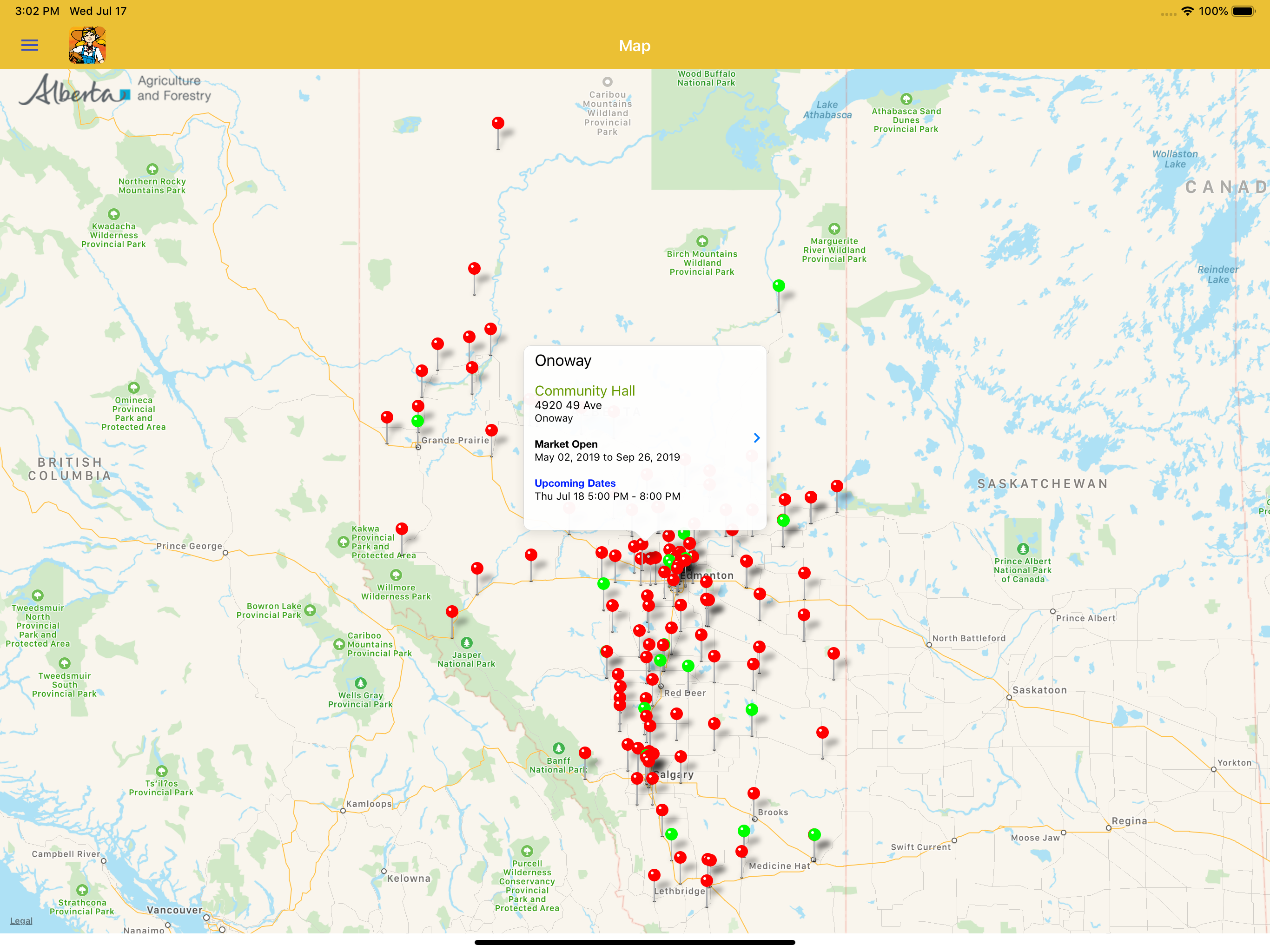Click the battery indicator in status bar
Image resolution: width=1270 pixels, height=952 pixels.
click(x=1244, y=12)
